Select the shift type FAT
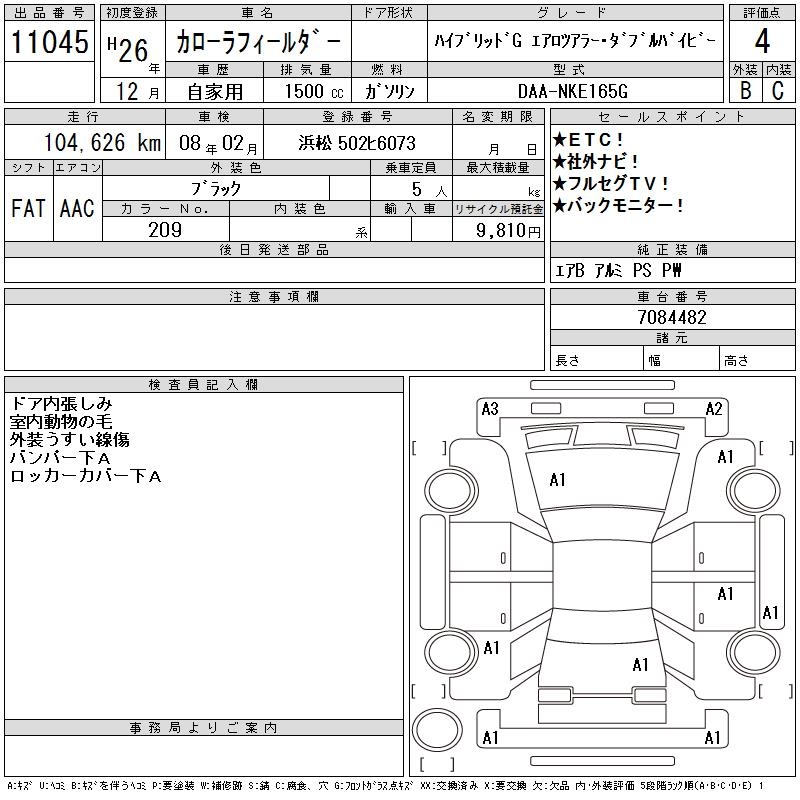Image resolution: width=800 pixels, height=800 pixels. (x=29, y=208)
